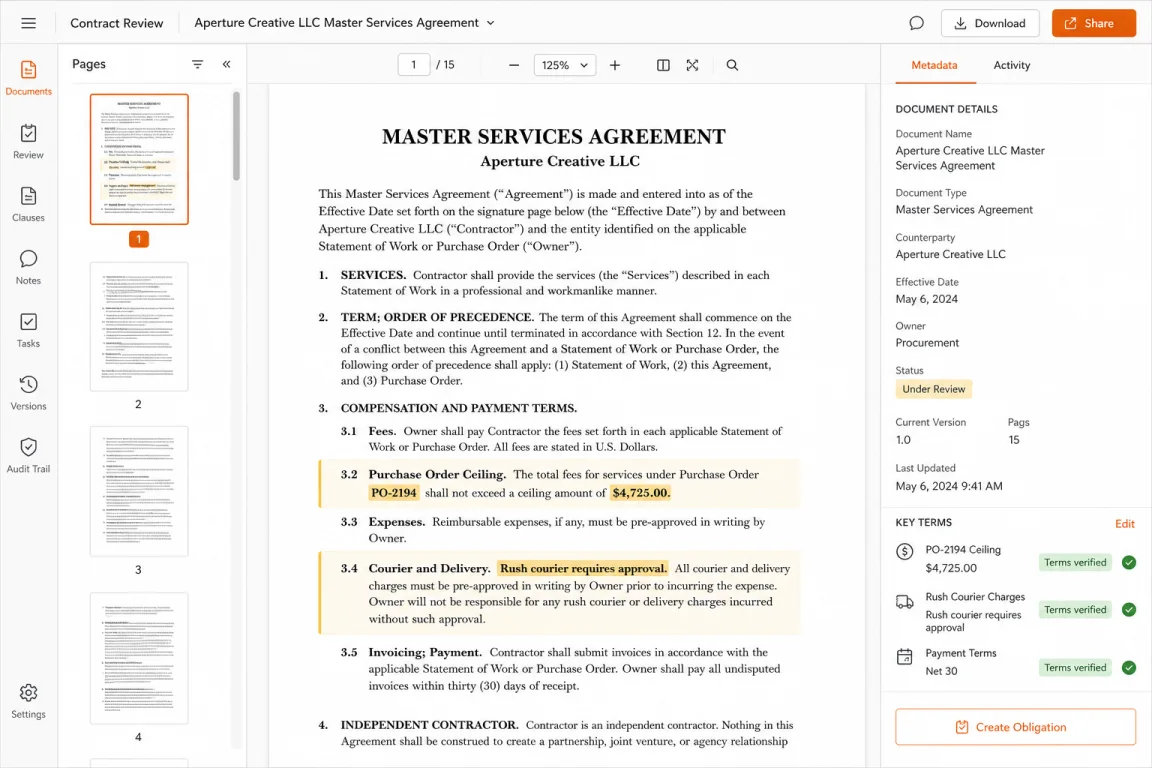Open Documents in the sidebar
1152x768 pixels.
(28, 79)
